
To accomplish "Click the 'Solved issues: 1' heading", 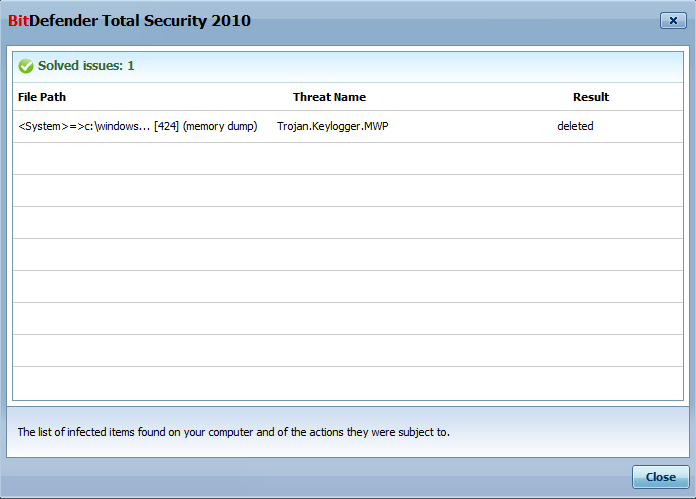I will click(86, 66).
